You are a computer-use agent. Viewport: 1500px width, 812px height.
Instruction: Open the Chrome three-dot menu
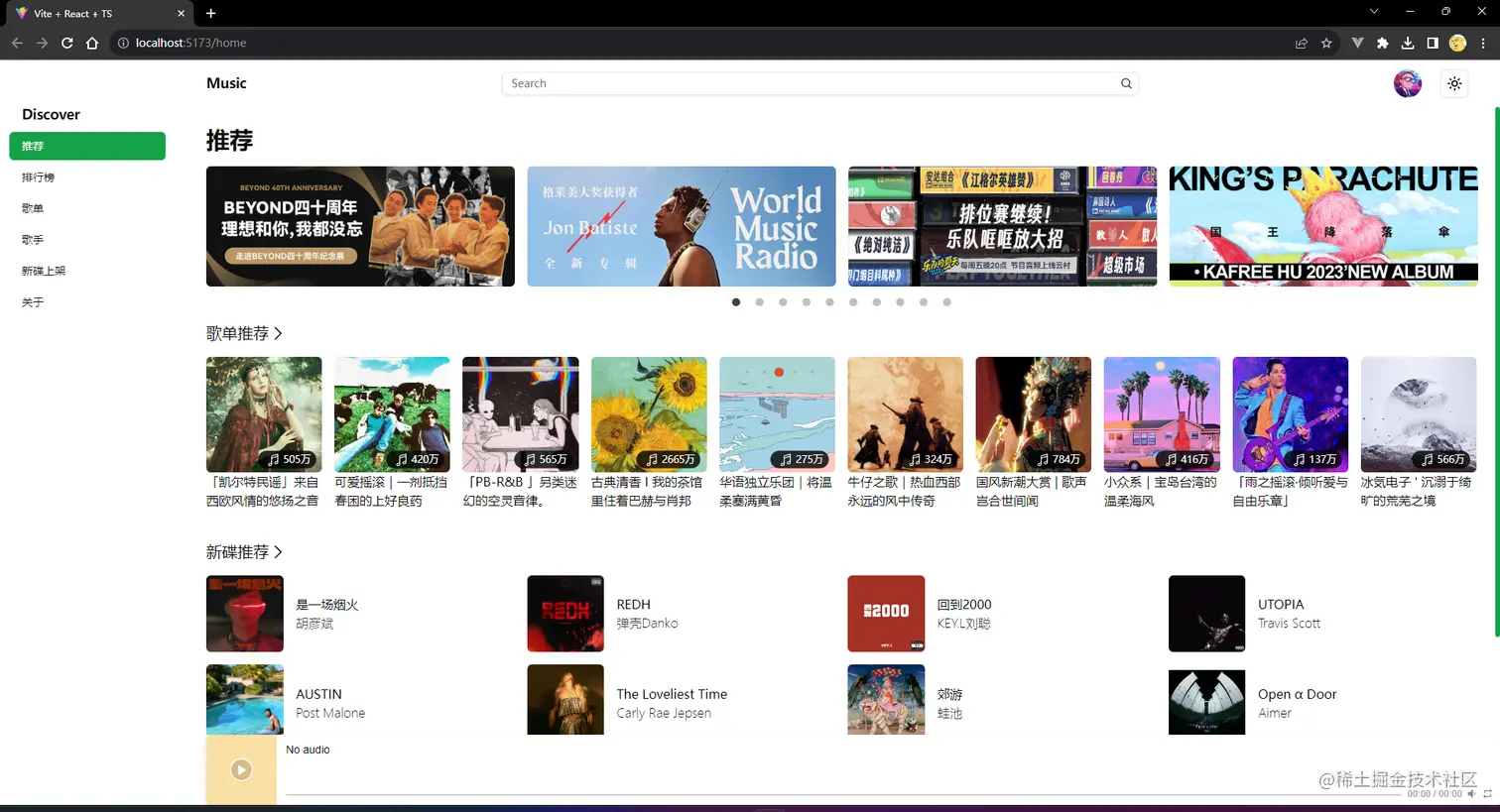click(x=1483, y=43)
